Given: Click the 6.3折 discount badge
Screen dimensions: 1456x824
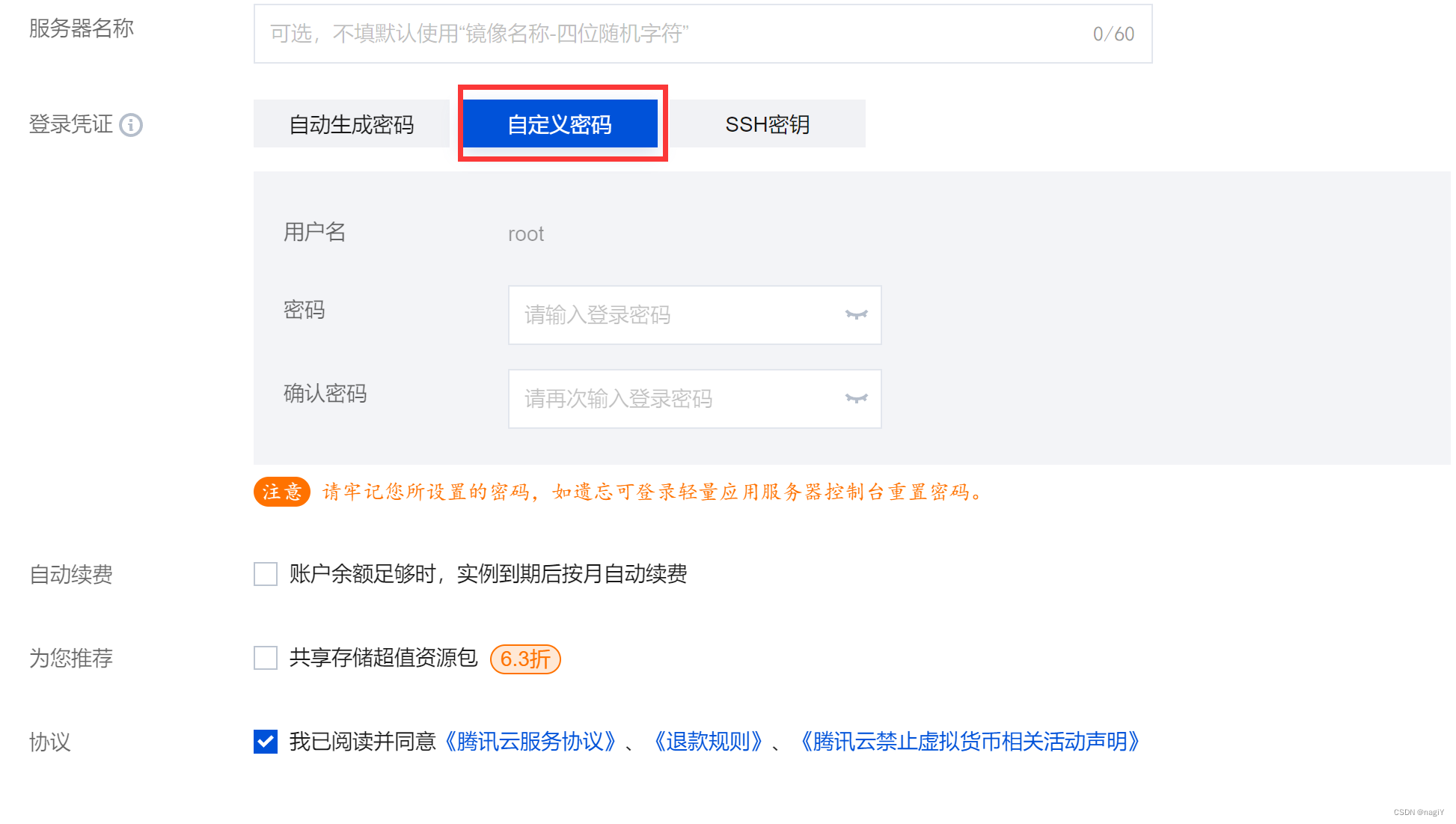Looking at the screenshot, I should 525,659.
